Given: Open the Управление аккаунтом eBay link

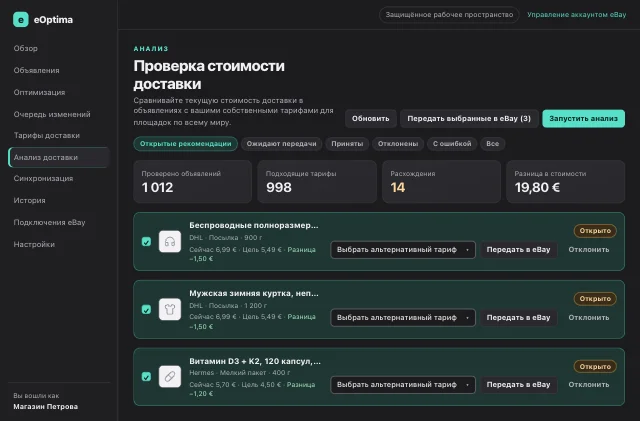Looking at the screenshot, I should [x=576, y=15].
